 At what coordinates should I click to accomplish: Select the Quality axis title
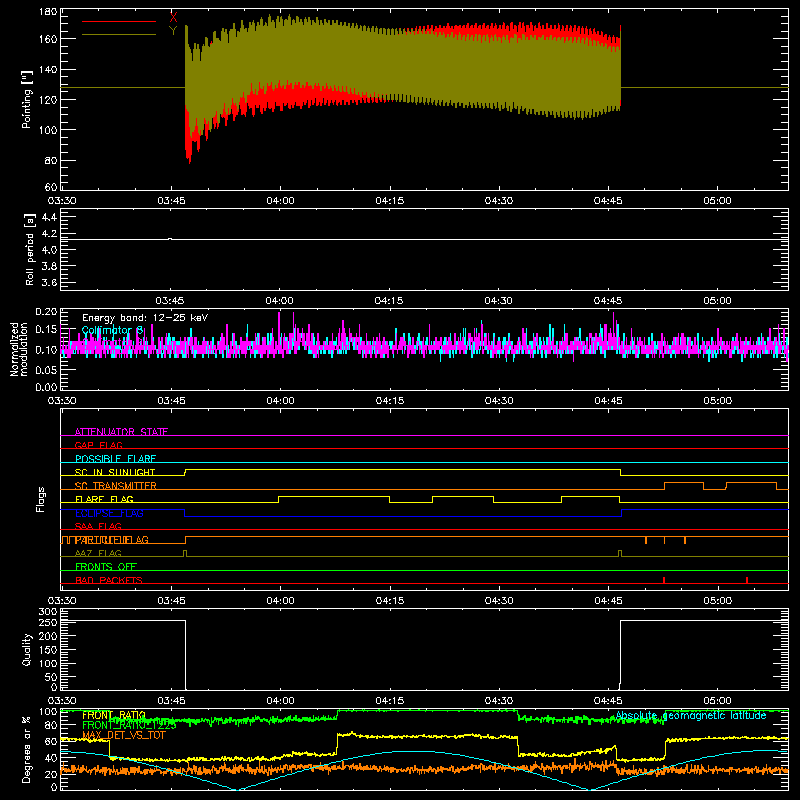[27, 649]
